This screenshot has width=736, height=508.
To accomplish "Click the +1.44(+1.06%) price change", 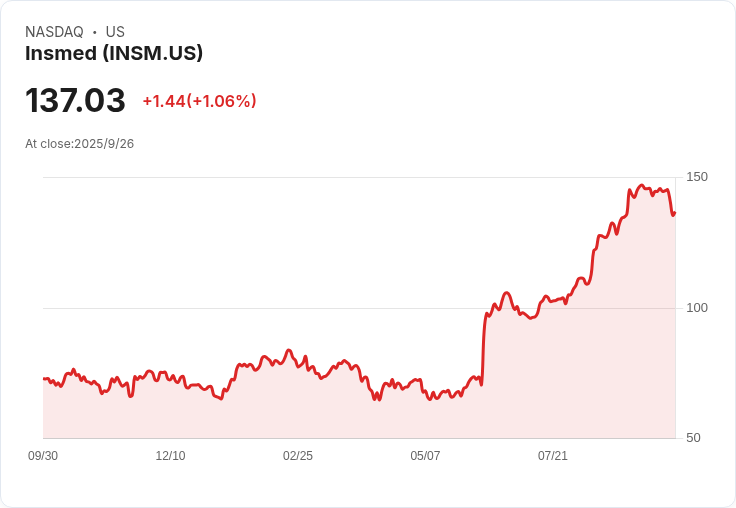I will [x=199, y=101].
